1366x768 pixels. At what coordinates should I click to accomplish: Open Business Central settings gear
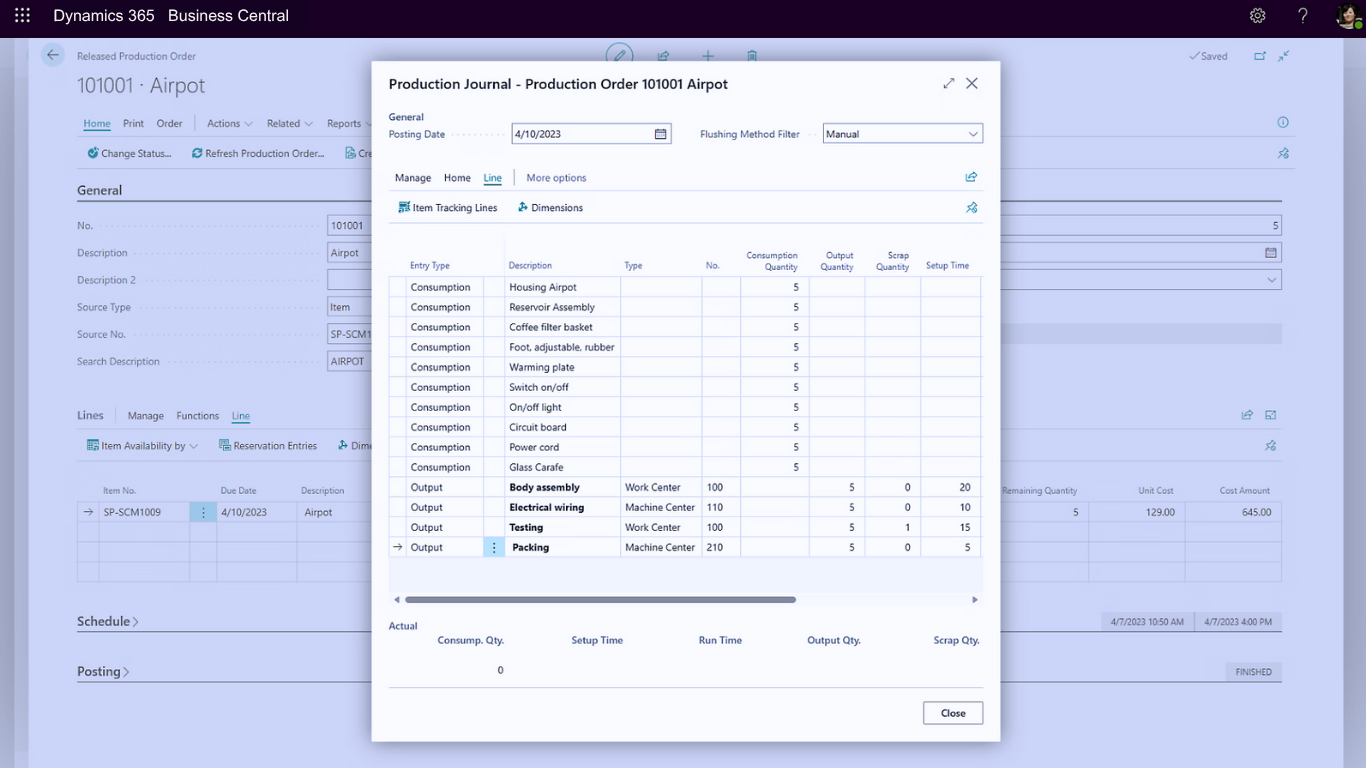click(x=1257, y=15)
